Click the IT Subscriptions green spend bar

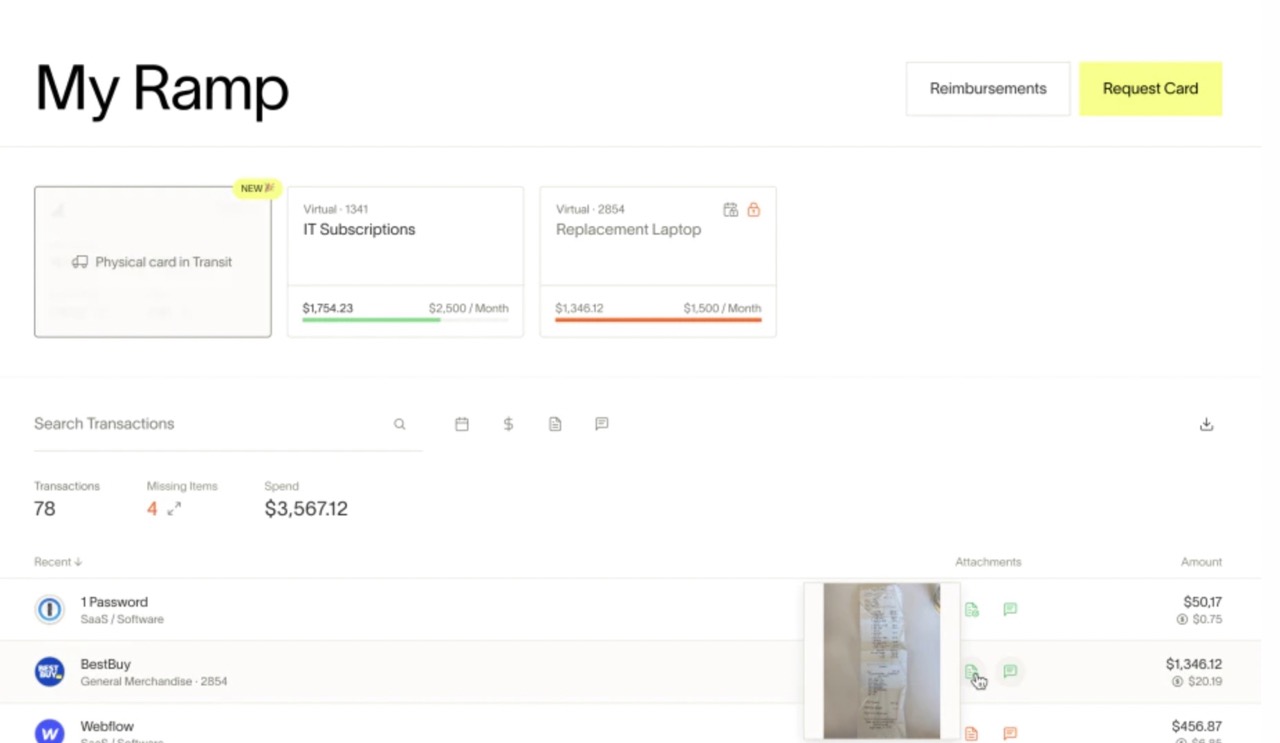click(x=372, y=320)
